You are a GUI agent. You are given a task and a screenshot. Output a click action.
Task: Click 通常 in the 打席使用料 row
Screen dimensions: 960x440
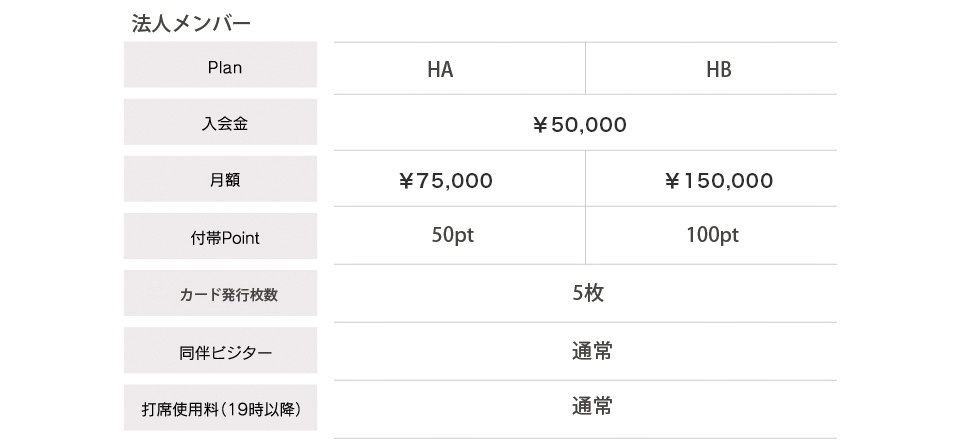point(592,406)
